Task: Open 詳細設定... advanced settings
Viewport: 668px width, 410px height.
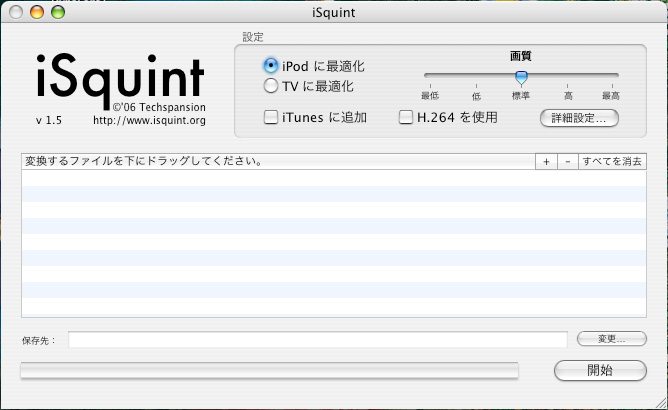Action: click(579, 118)
